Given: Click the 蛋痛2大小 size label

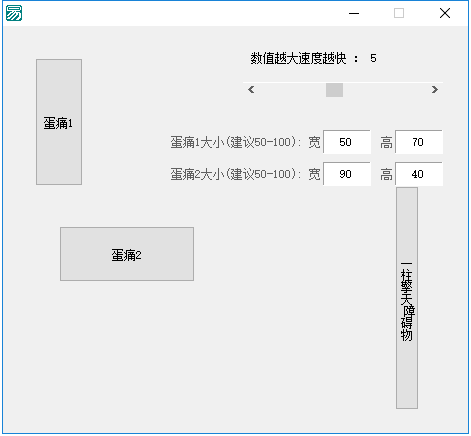Looking at the screenshot, I should point(235,174).
